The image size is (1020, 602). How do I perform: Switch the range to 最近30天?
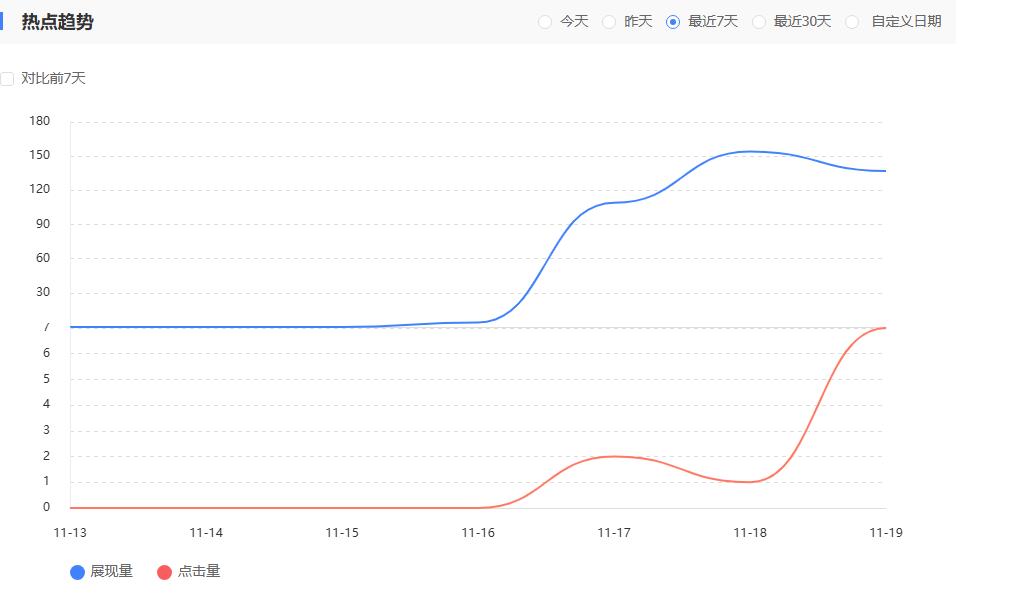[x=759, y=22]
